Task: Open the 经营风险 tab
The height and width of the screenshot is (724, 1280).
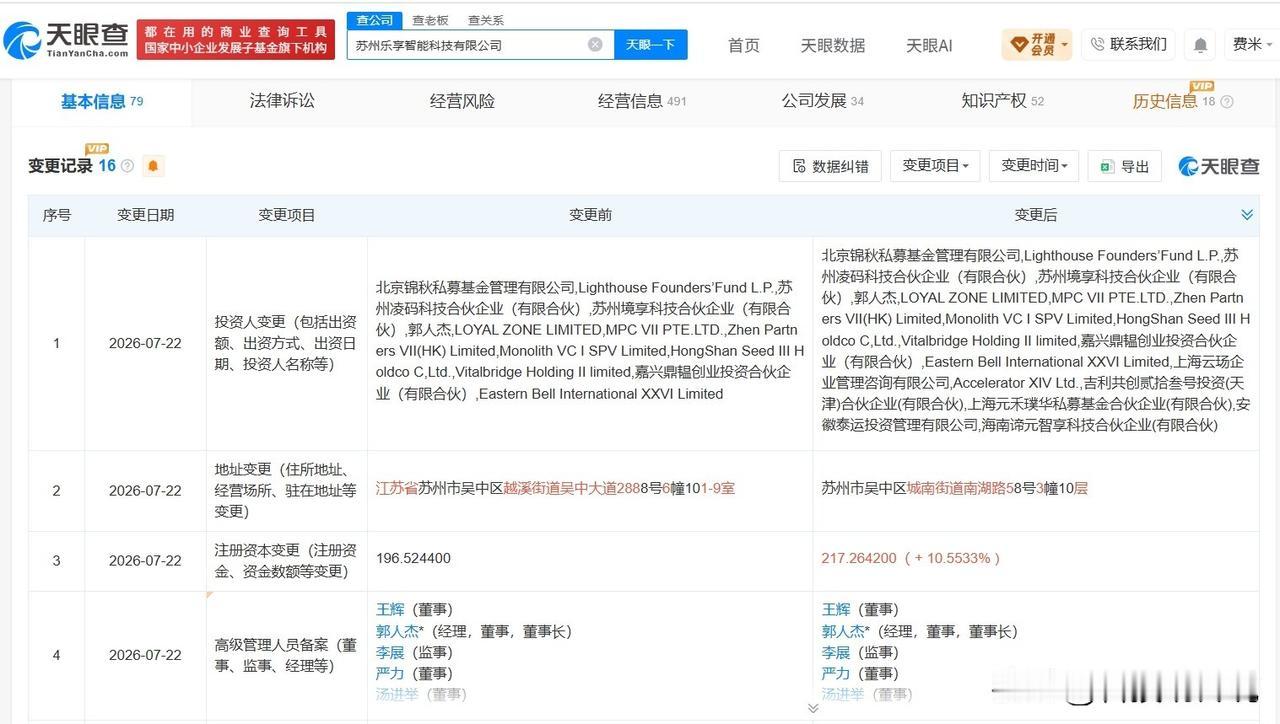Action: 462,101
